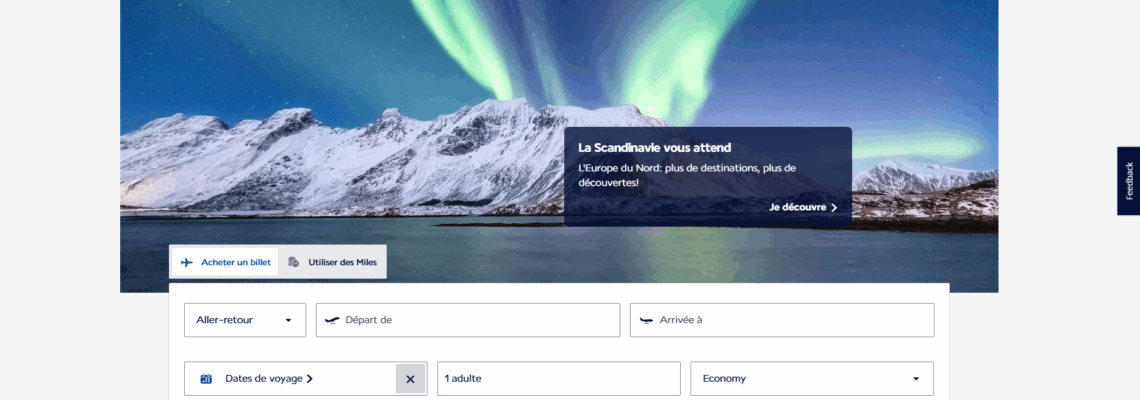
Task: Click the chevron next to Je découvre
Action: click(x=834, y=207)
